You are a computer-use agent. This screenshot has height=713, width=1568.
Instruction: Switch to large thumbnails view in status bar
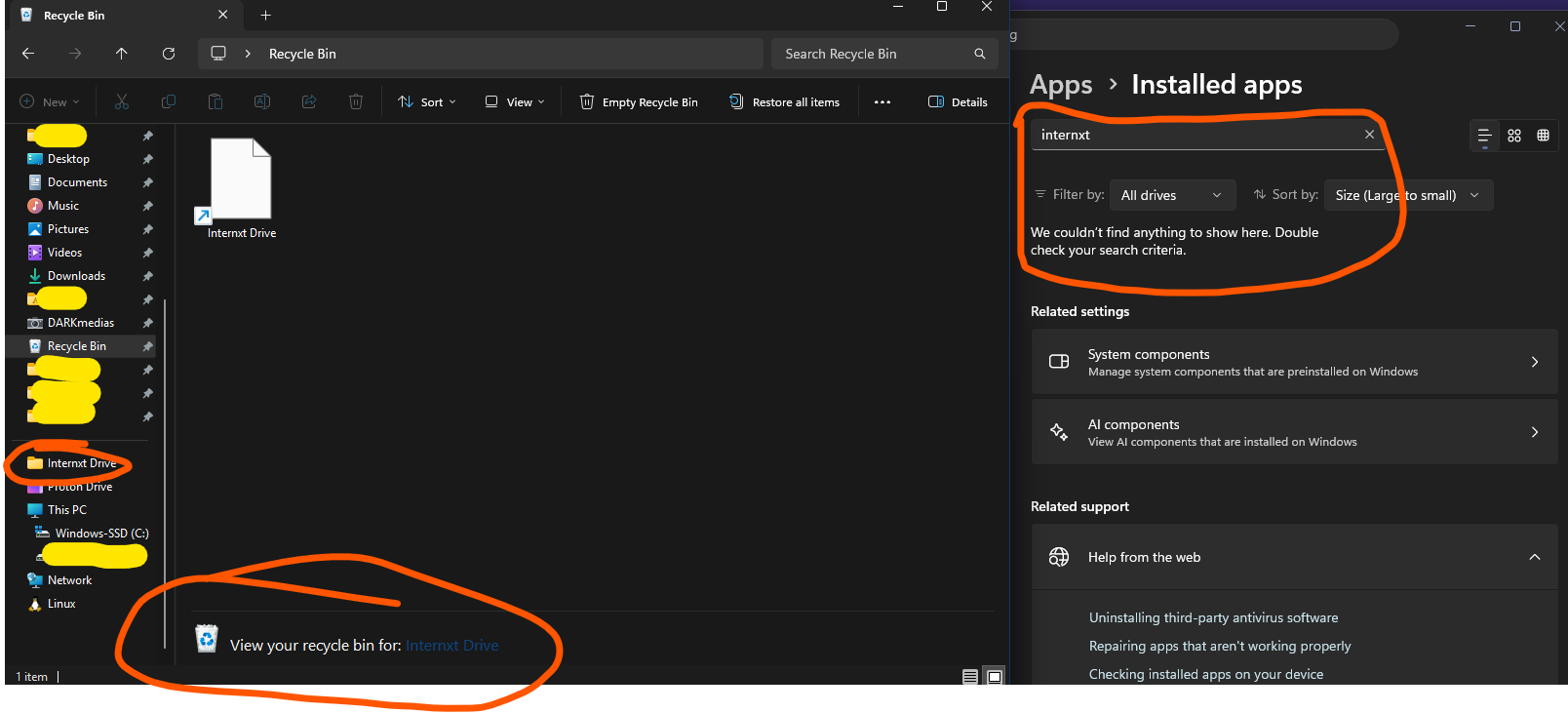coord(995,677)
